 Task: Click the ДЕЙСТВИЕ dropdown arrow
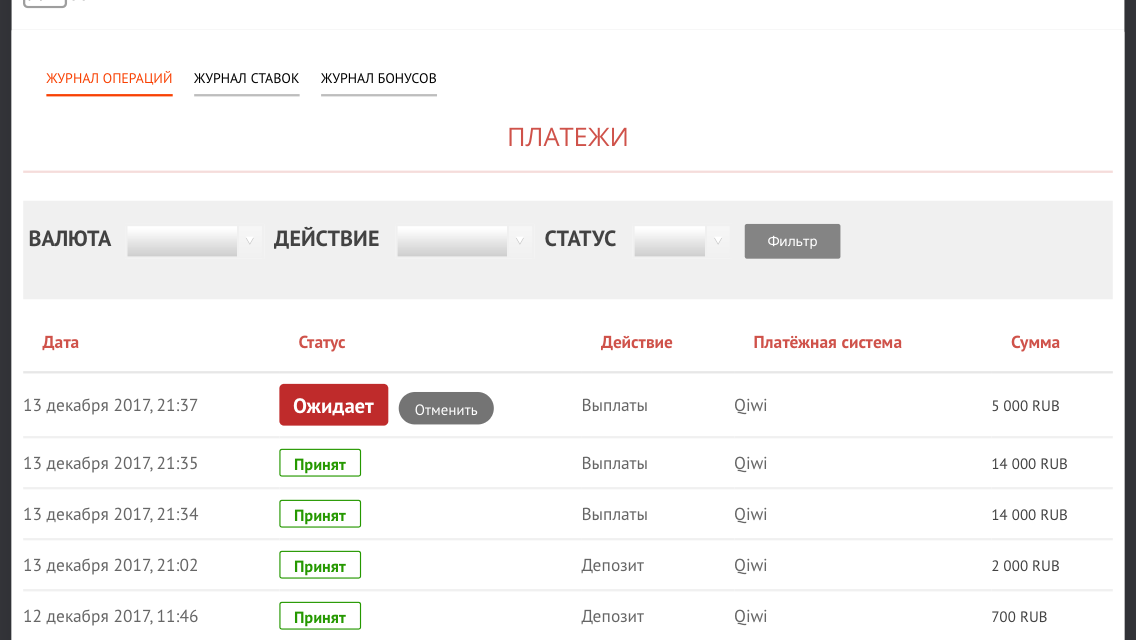click(519, 241)
